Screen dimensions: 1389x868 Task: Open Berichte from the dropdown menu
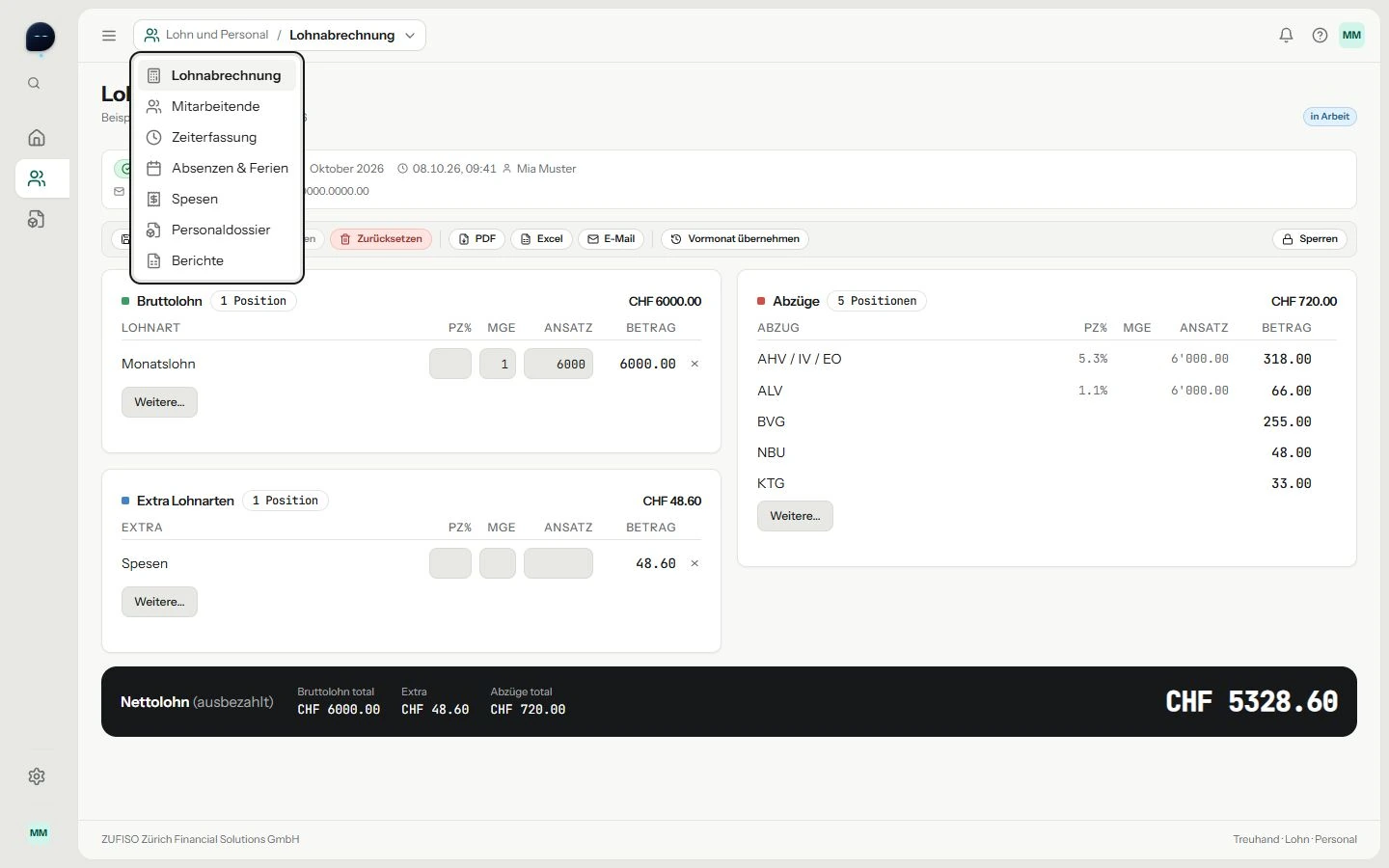tap(217, 260)
